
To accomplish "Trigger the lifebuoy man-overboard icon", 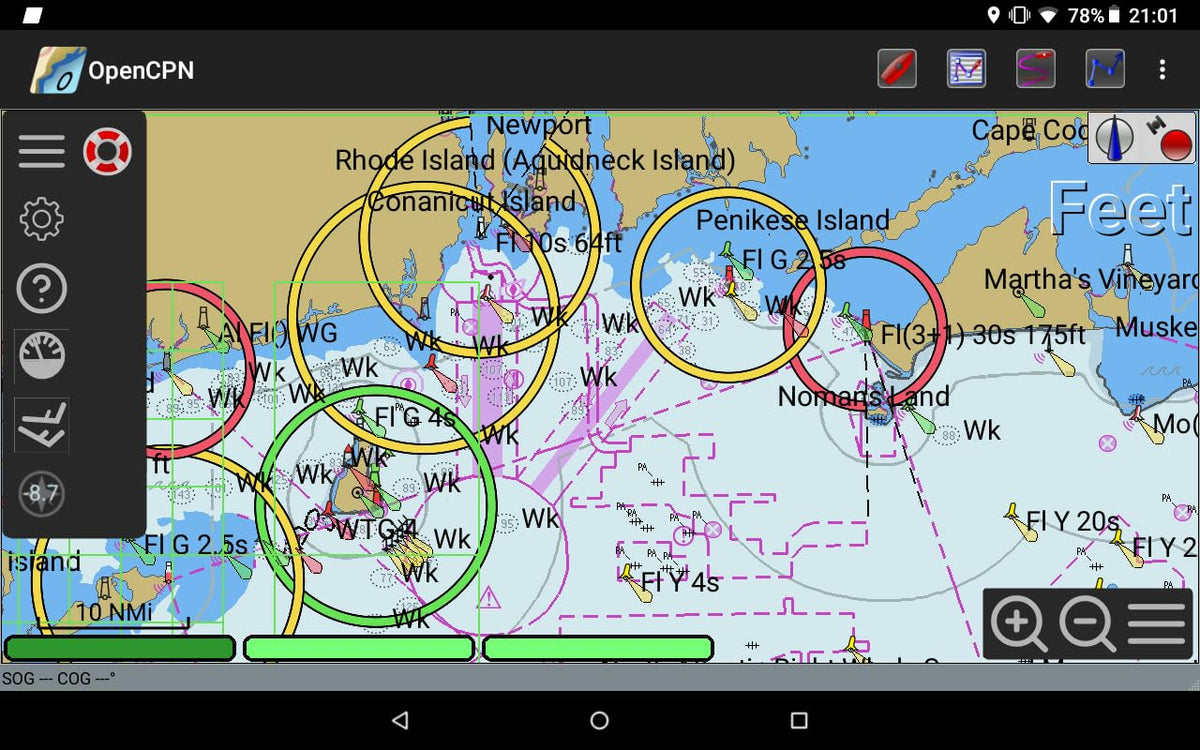I will click(x=107, y=152).
